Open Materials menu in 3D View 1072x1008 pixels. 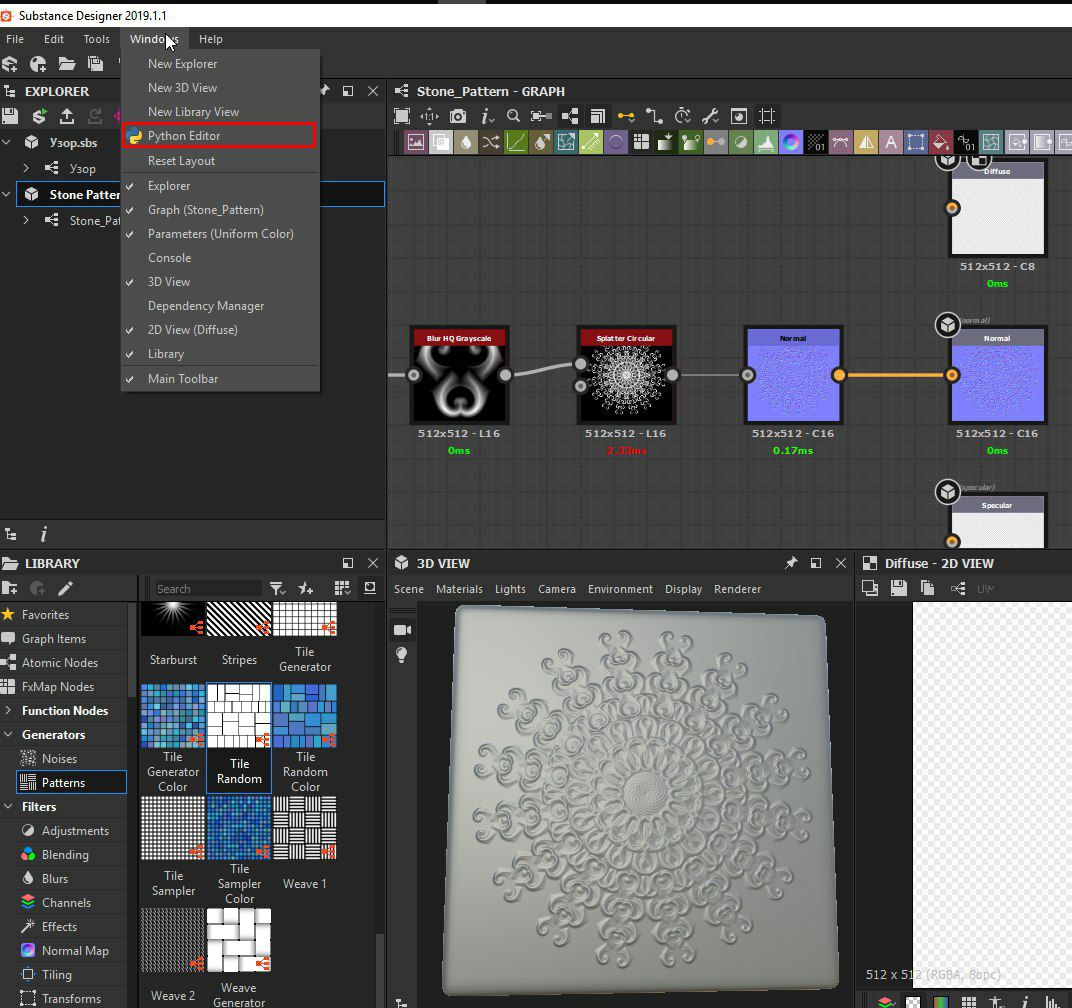(x=459, y=589)
